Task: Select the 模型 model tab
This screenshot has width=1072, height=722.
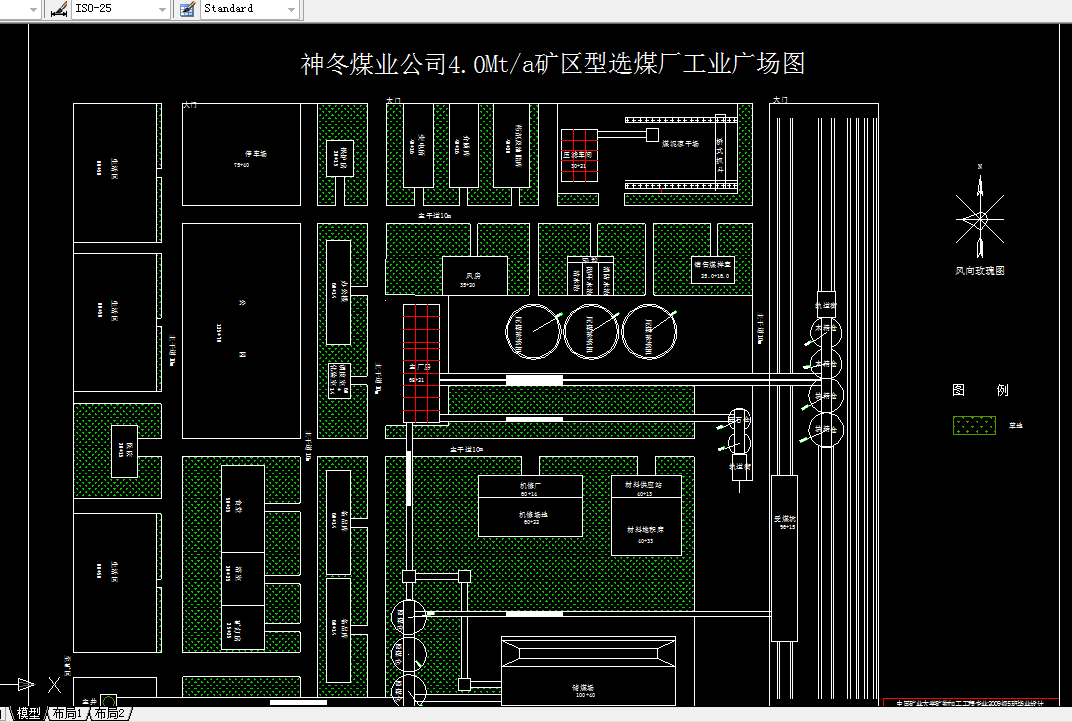Action: (27, 715)
